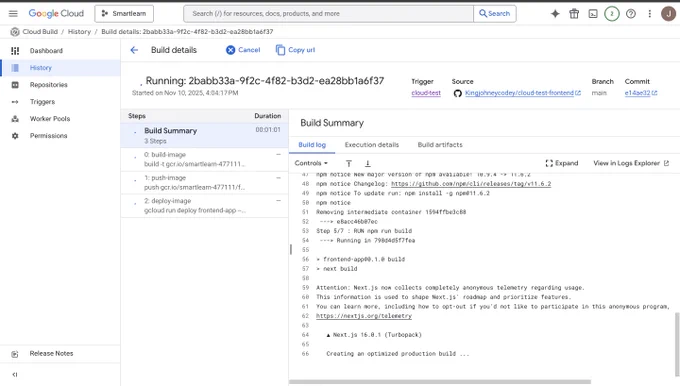Open Gemini AI assistant sparkle icon
The height and width of the screenshot is (386, 680).
click(x=555, y=13)
